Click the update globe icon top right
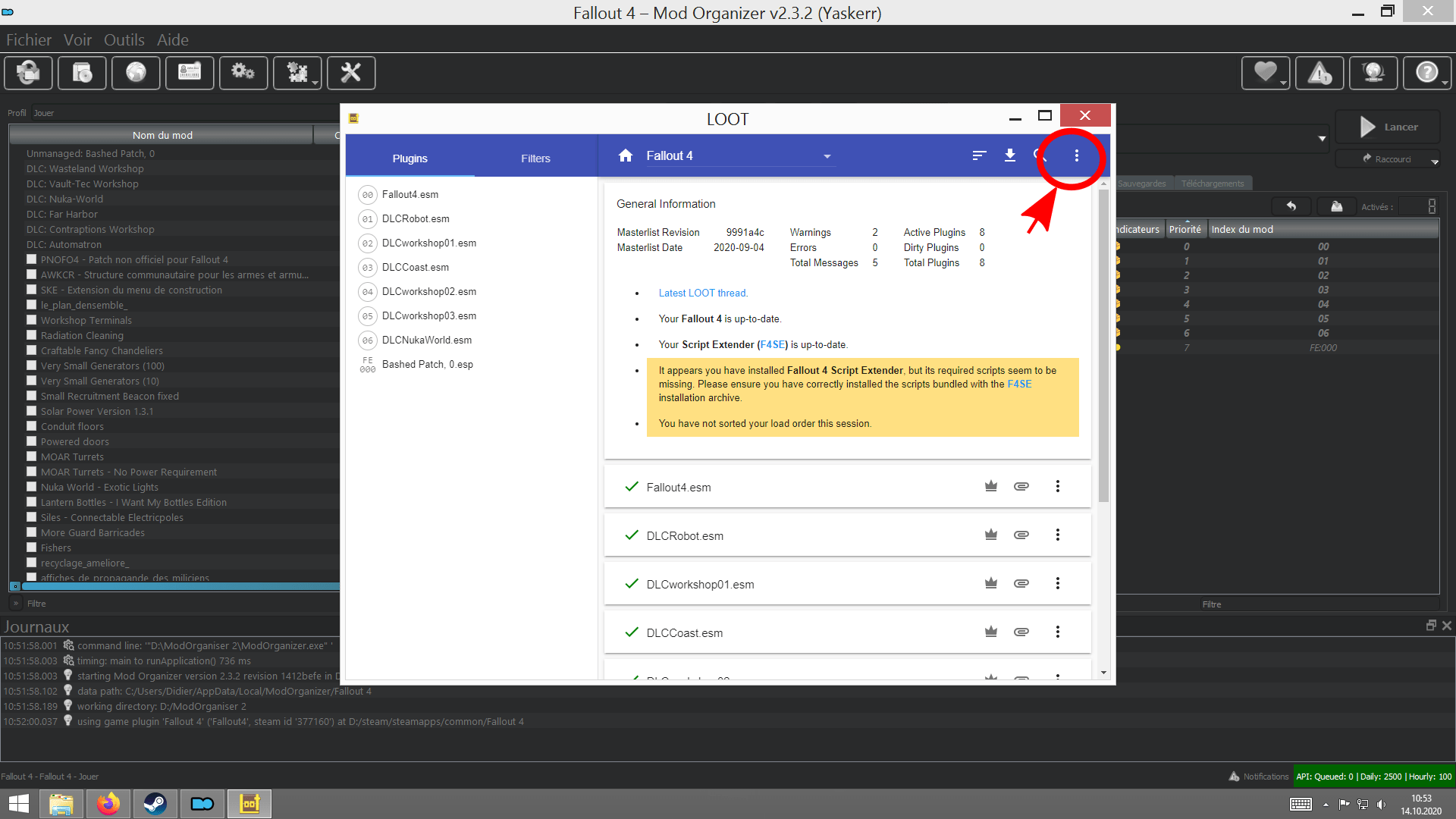The image size is (1456, 819). tap(1373, 73)
